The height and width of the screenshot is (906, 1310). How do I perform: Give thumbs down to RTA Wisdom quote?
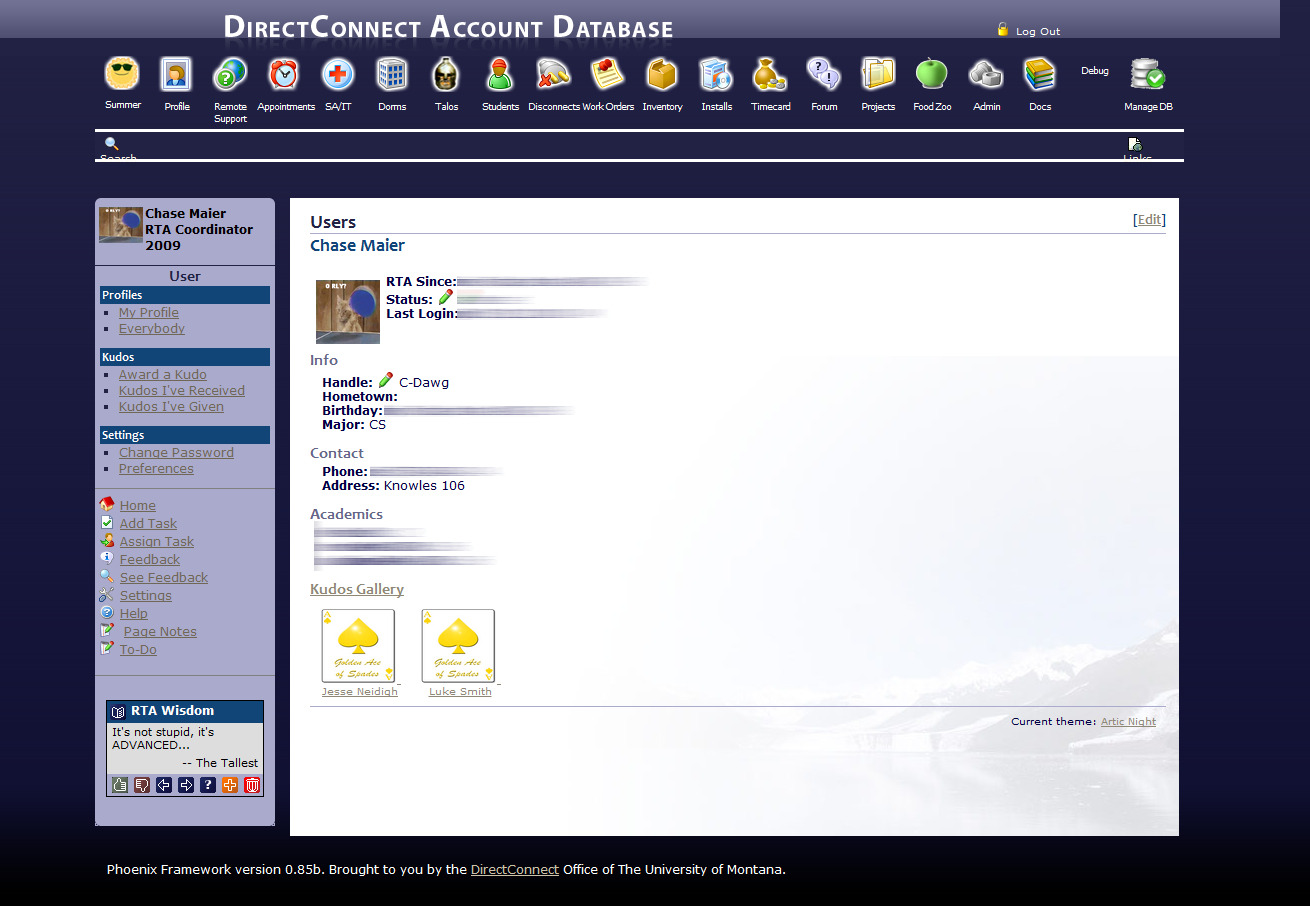(142, 785)
